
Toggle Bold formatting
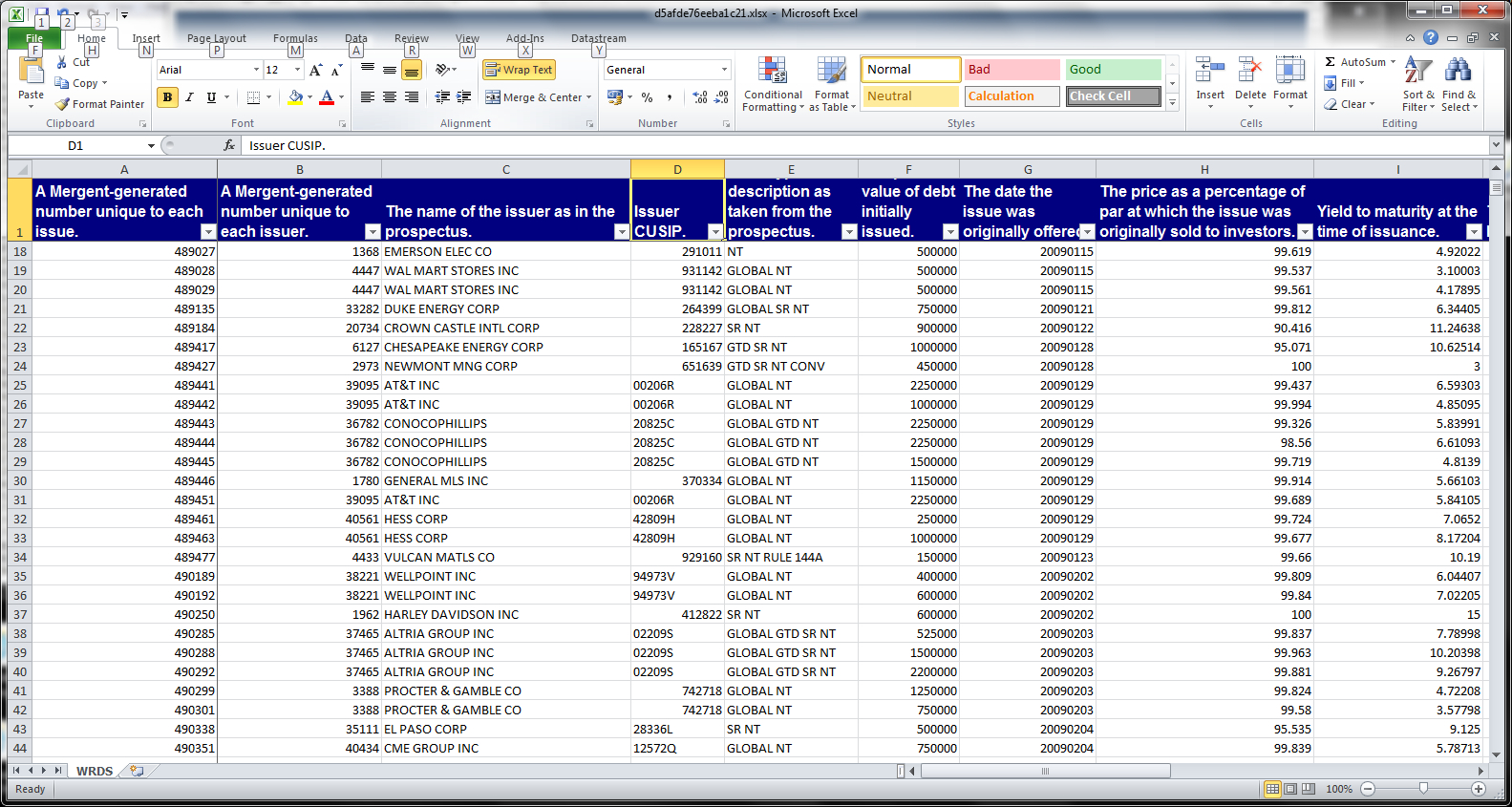[168, 97]
